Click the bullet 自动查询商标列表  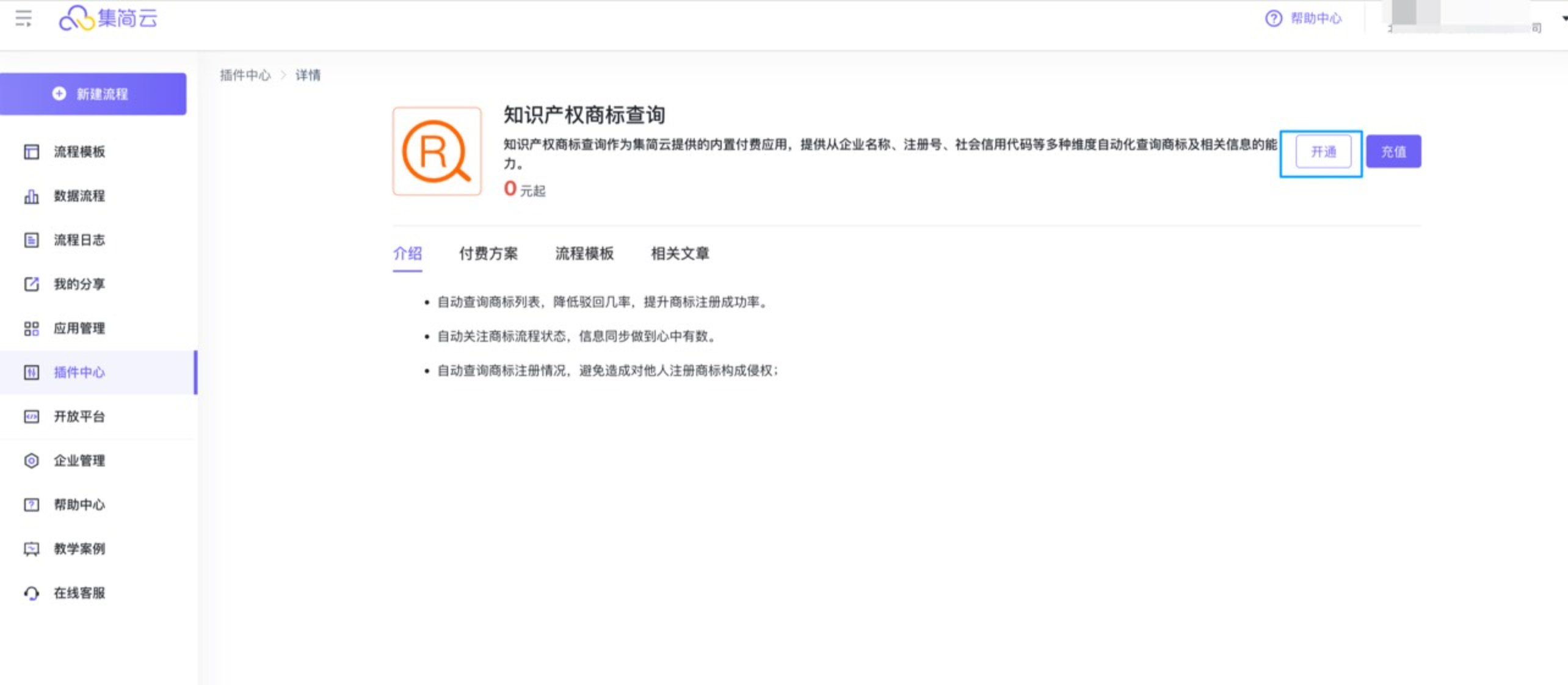pos(603,302)
